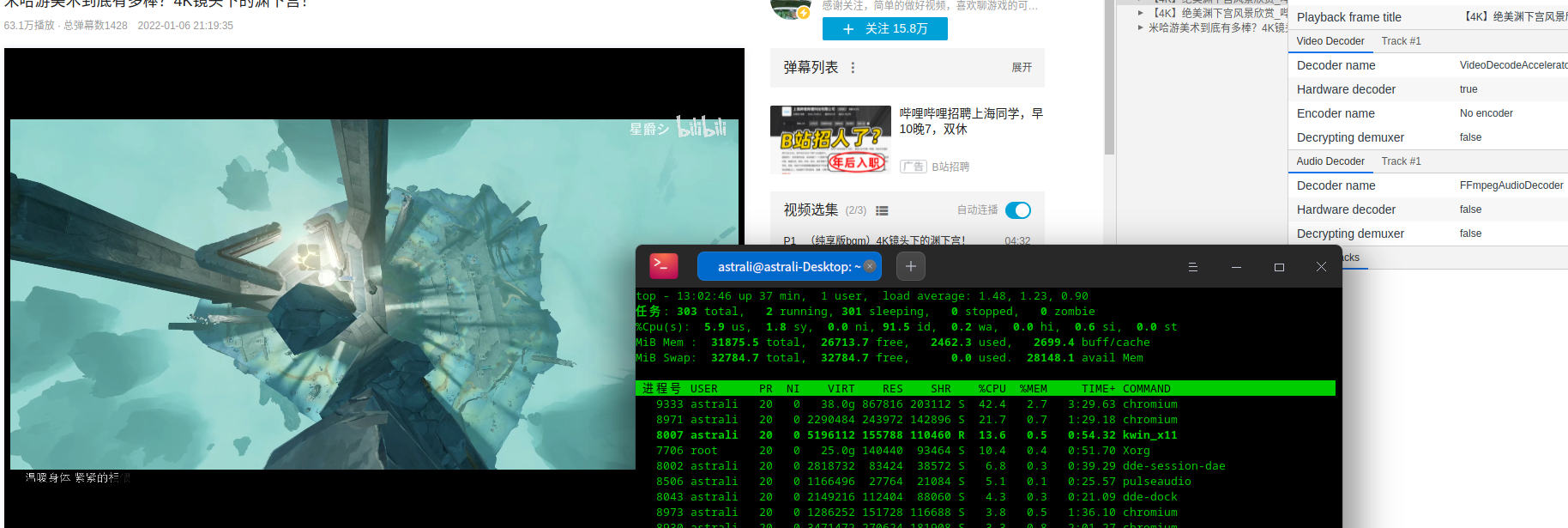Select the 米哈游美术到底有多棒 player tree item

(1217, 27)
